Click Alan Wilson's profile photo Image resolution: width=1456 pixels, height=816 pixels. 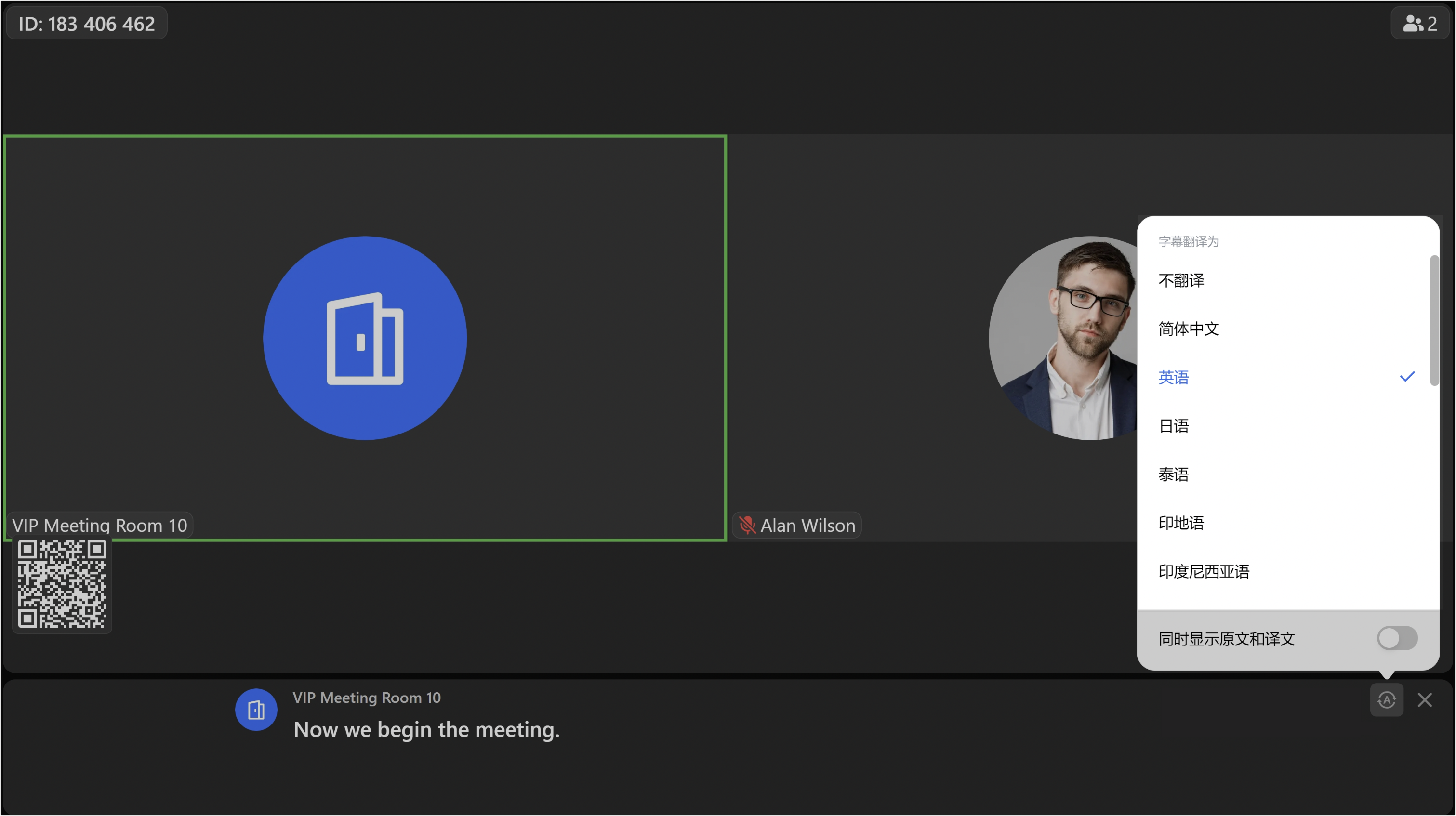[1063, 338]
